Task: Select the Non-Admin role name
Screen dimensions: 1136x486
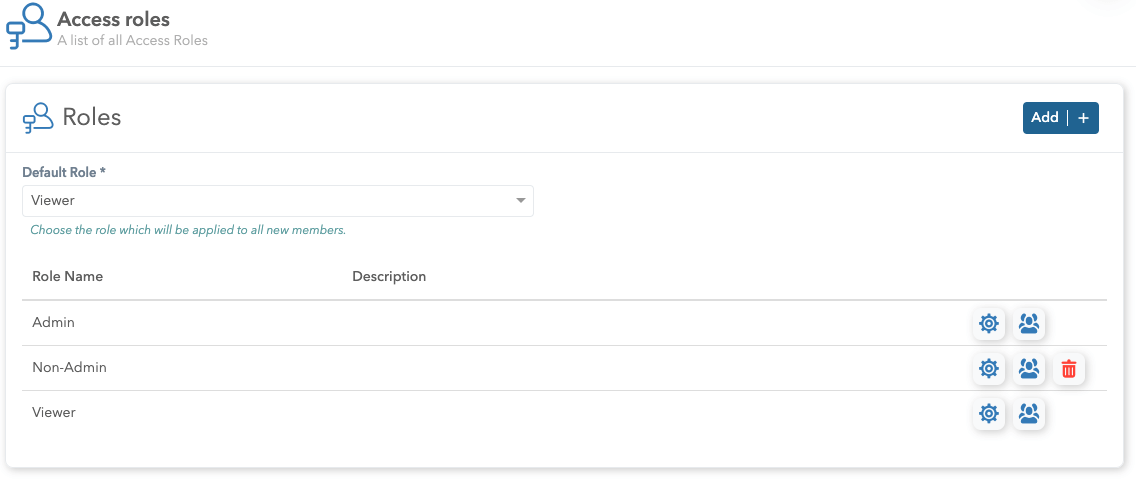Action: 69,367
